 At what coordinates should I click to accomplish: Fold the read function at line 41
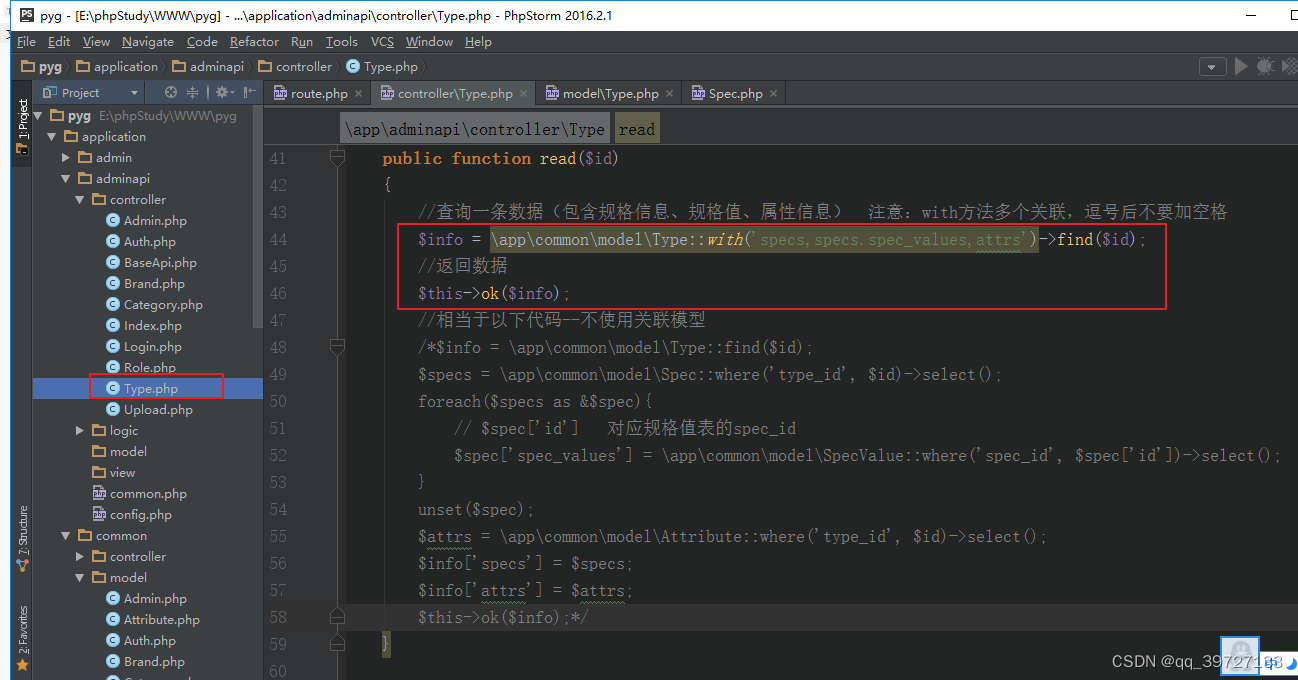pyautogui.click(x=337, y=158)
